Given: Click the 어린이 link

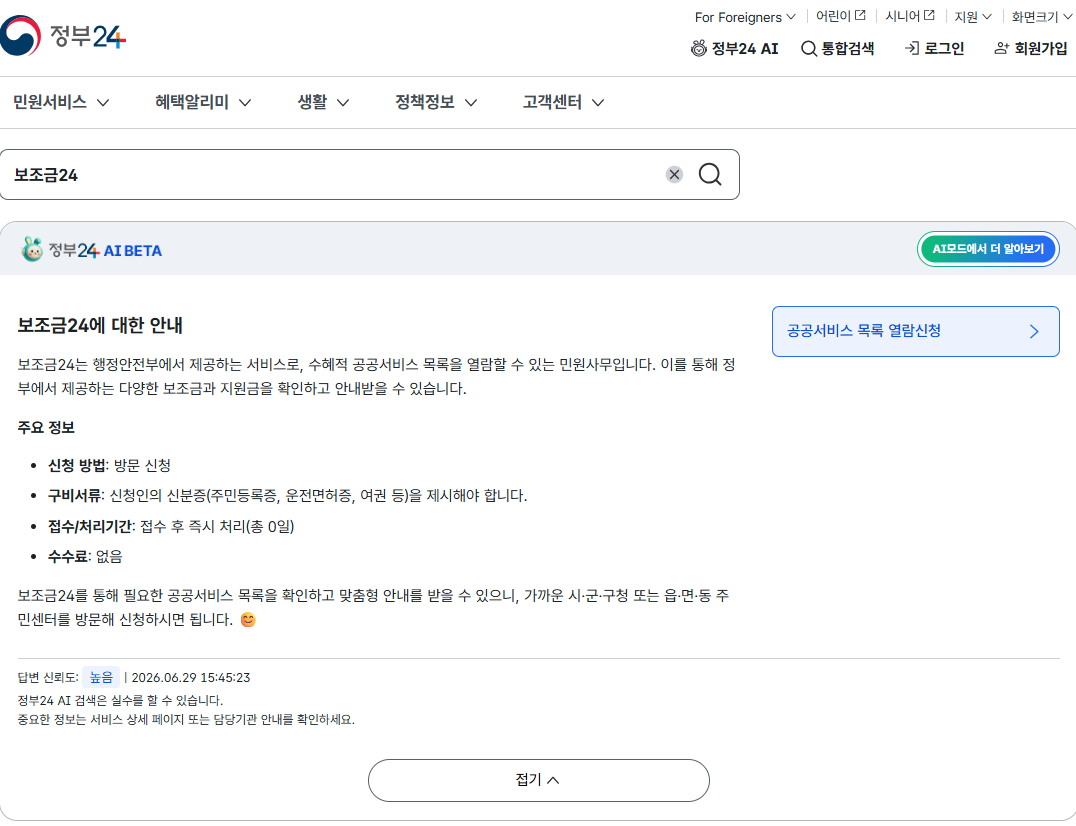Looking at the screenshot, I should pos(841,16).
